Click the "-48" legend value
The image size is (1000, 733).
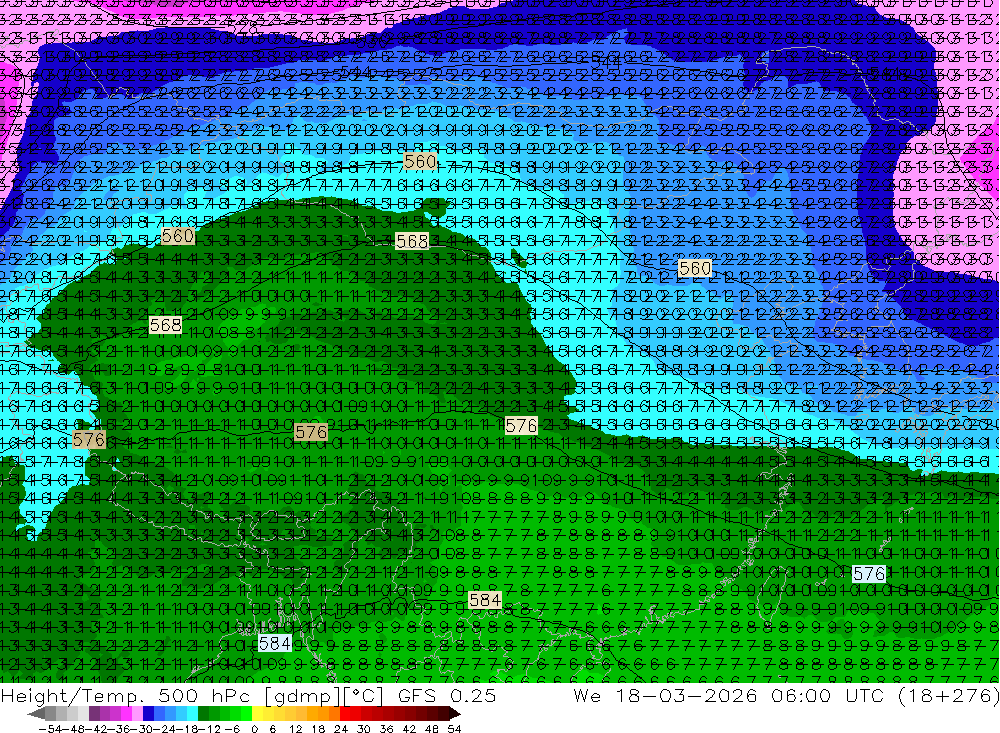coord(73,729)
